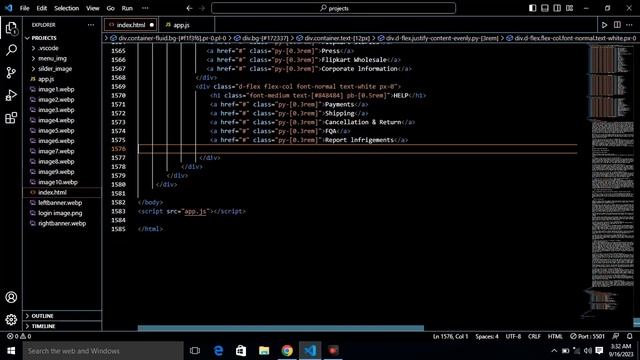Toggle the bottom panel layout icon

(544, 8)
